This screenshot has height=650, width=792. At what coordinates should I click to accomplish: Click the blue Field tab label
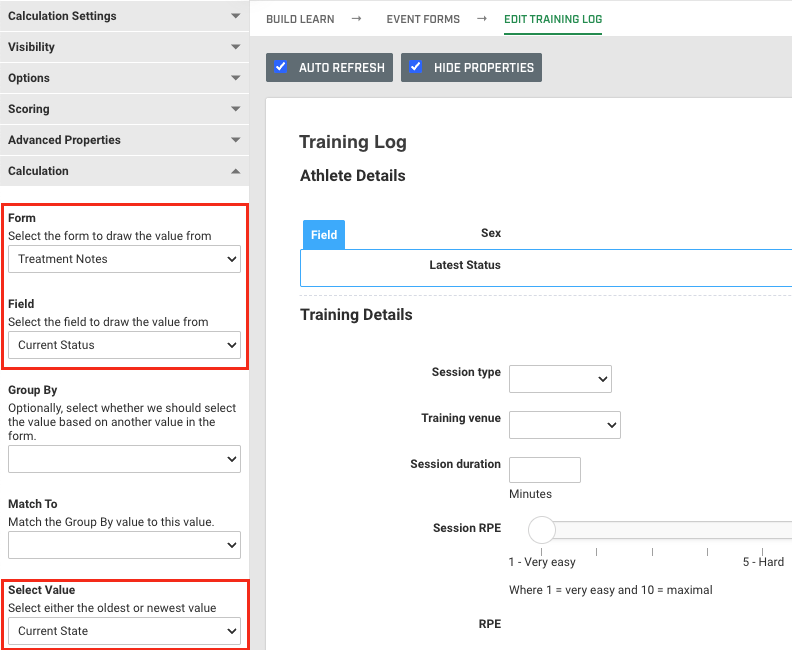pos(324,235)
